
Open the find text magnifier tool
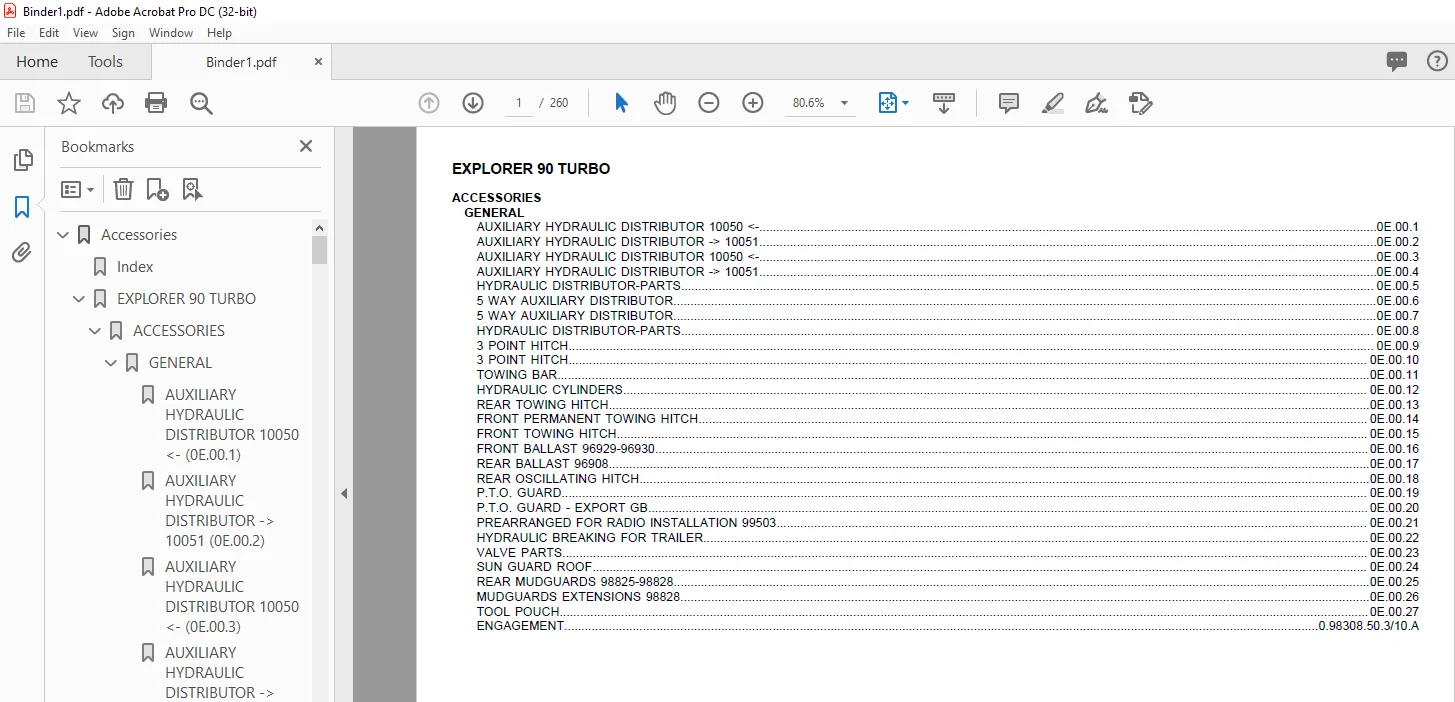(201, 103)
